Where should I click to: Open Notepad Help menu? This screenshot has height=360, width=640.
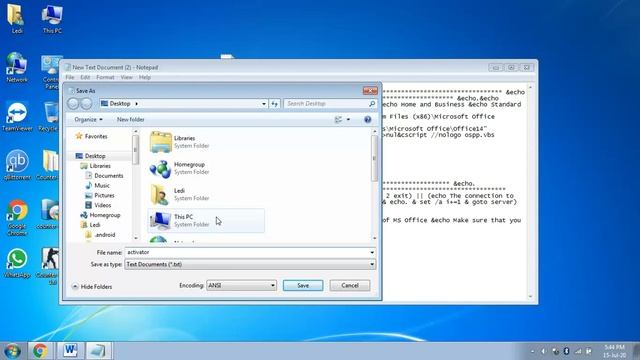[x=144, y=77]
